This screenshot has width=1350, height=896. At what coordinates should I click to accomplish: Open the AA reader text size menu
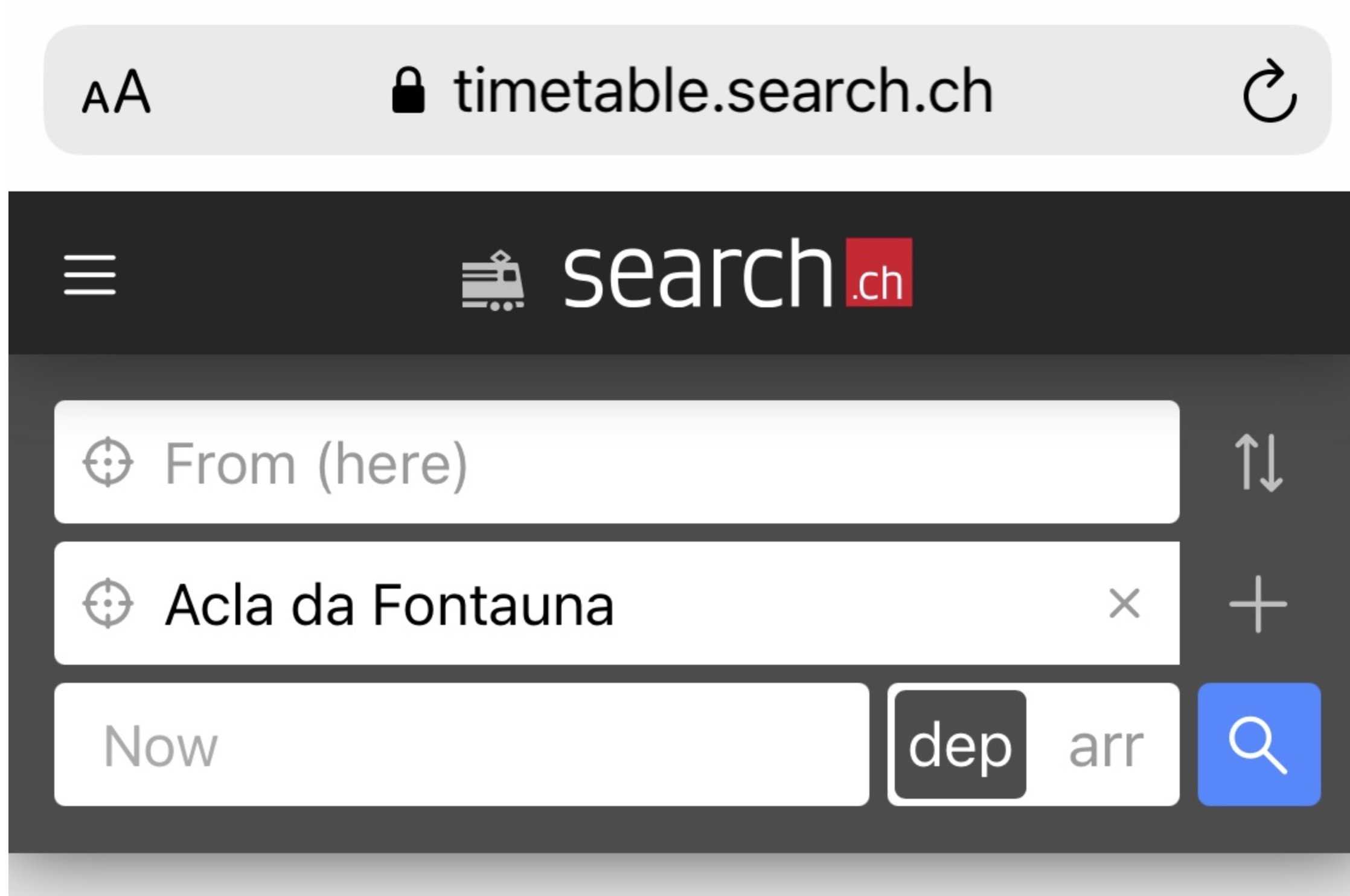[116, 92]
